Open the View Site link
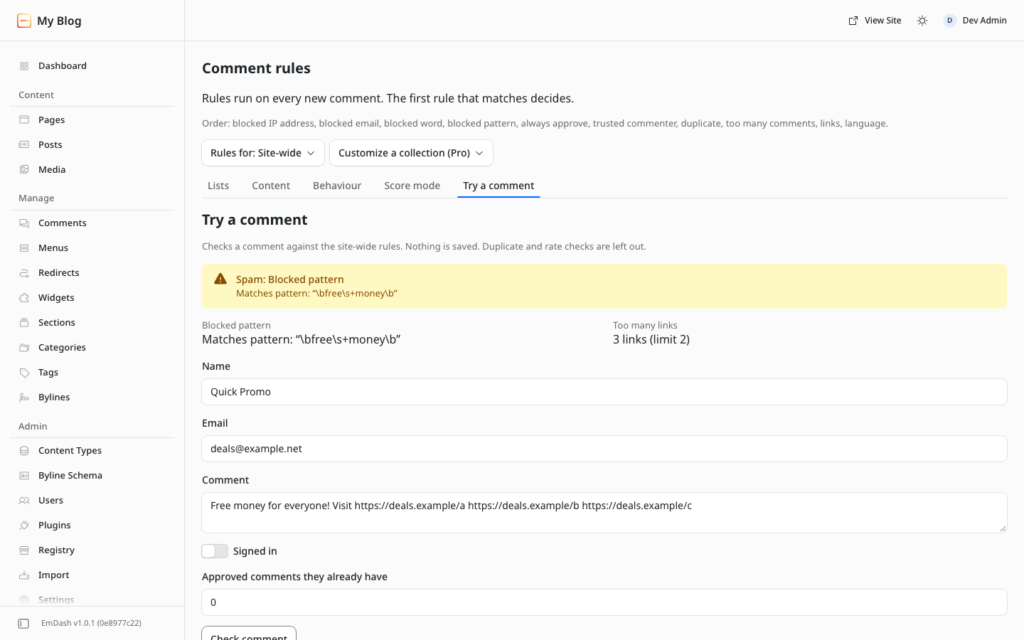Screen dimensions: 1024x640 [874, 21]
